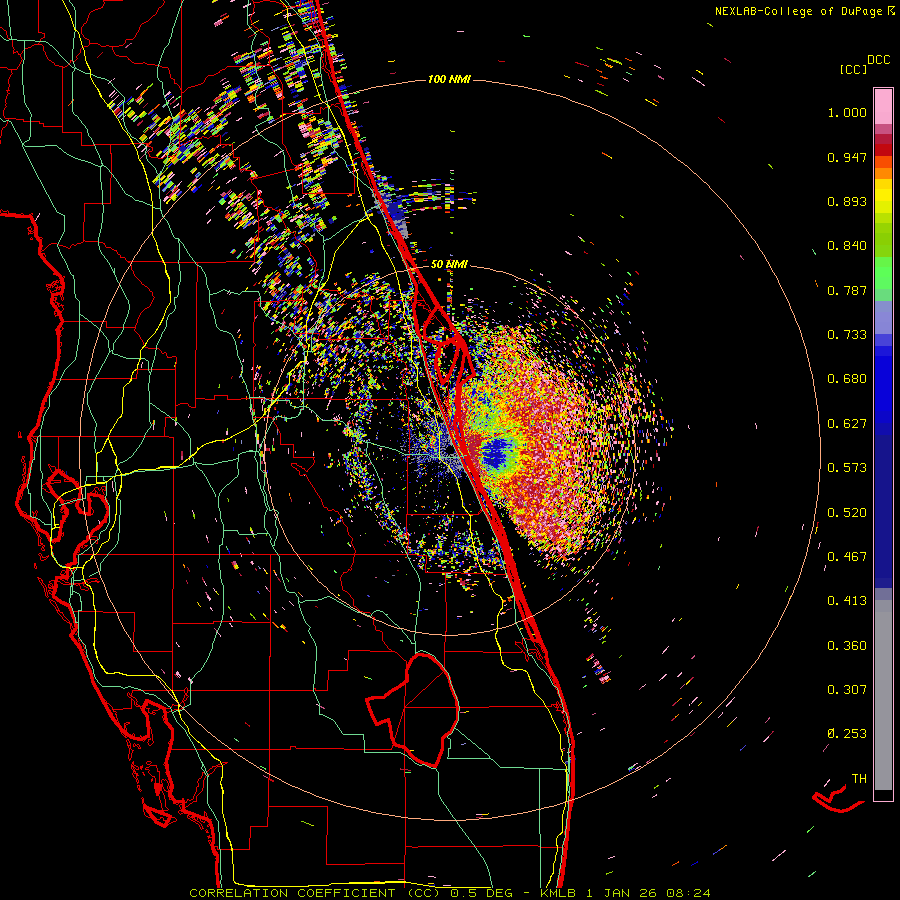Click the dark blue low-CC core offshore of radar
The width and height of the screenshot is (900, 900).
tap(496, 453)
